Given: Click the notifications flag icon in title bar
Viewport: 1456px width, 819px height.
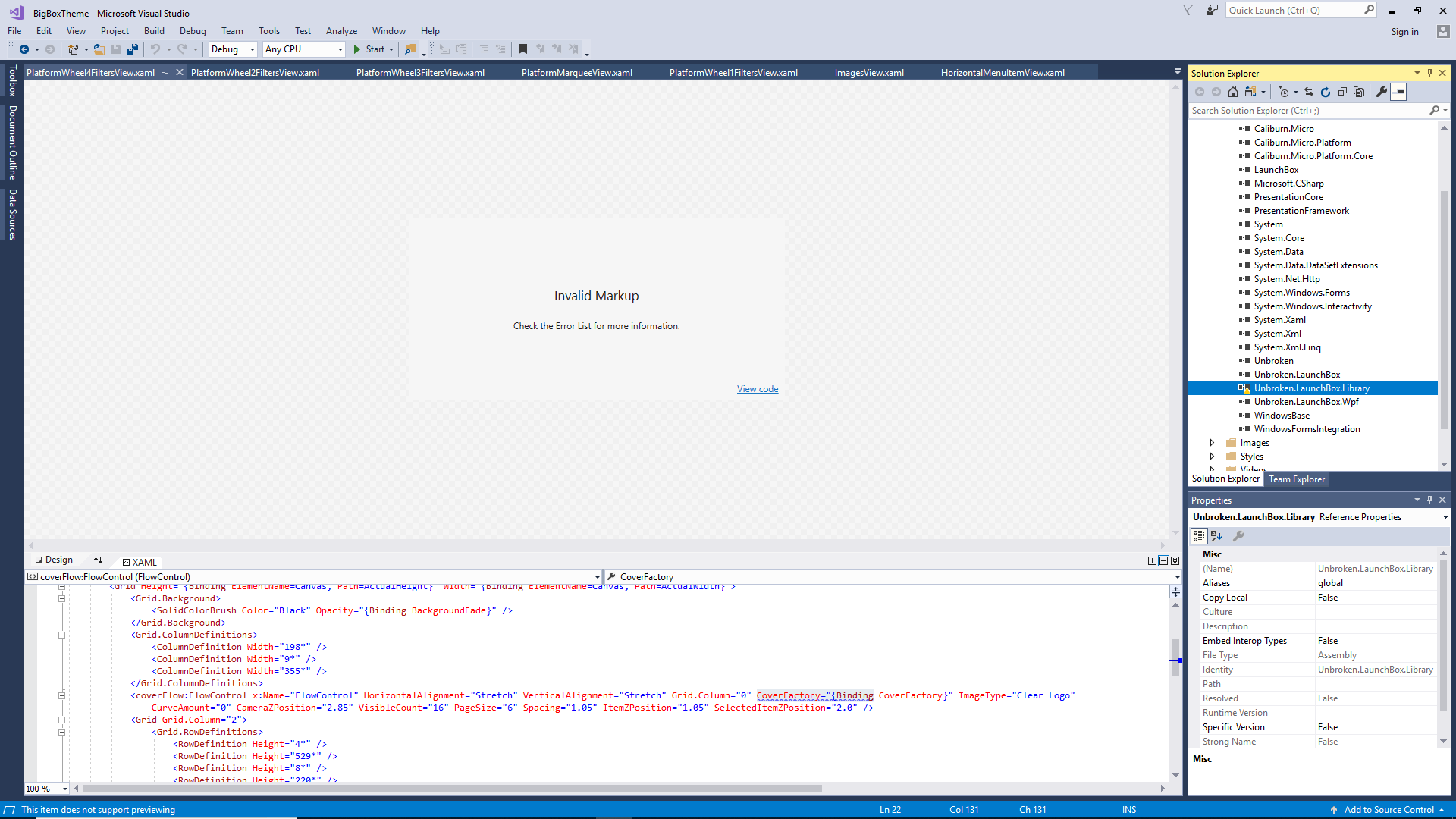Looking at the screenshot, I should (1188, 11).
